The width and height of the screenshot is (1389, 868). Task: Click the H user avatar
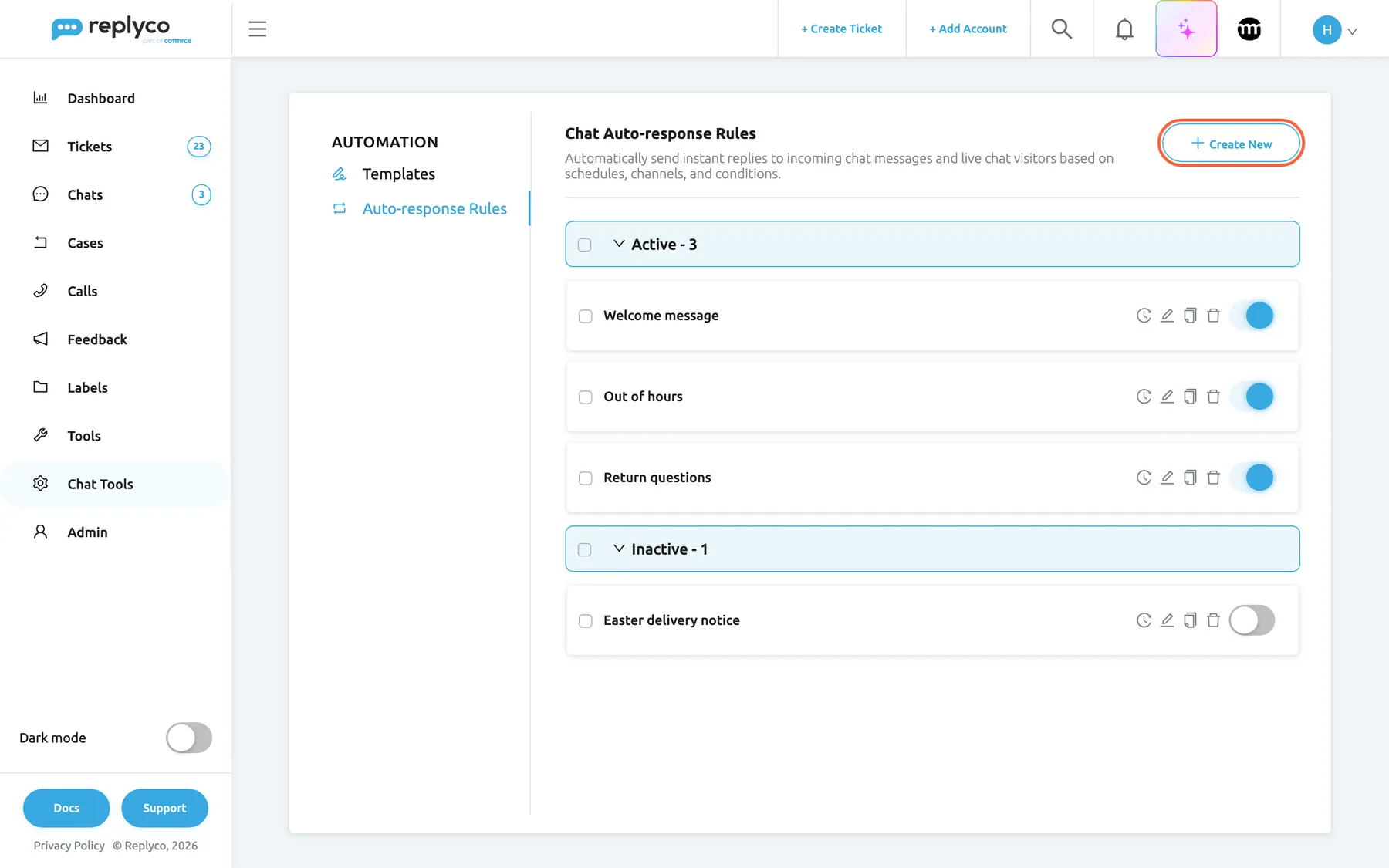coord(1326,30)
